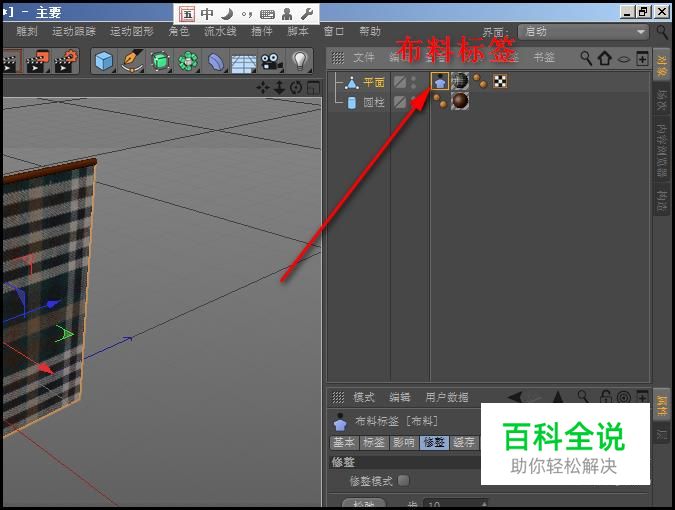
Task: Open the 角色 menu
Action: pyautogui.click(x=179, y=31)
